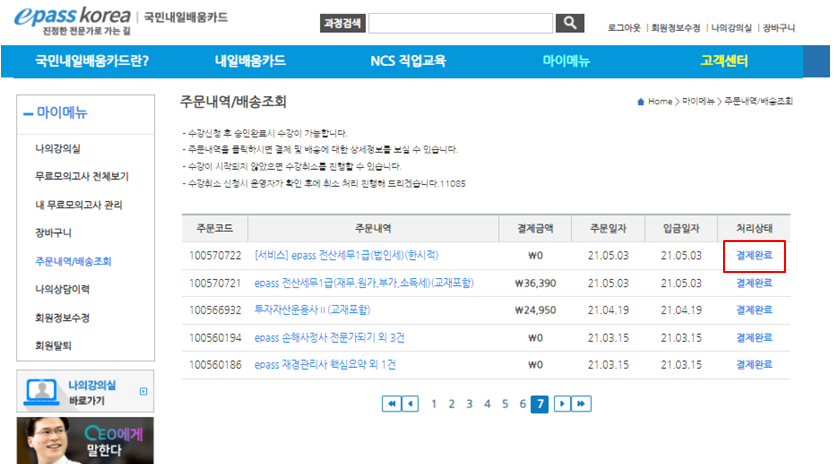Click the 주문코드 column header

[x=215, y=228]
